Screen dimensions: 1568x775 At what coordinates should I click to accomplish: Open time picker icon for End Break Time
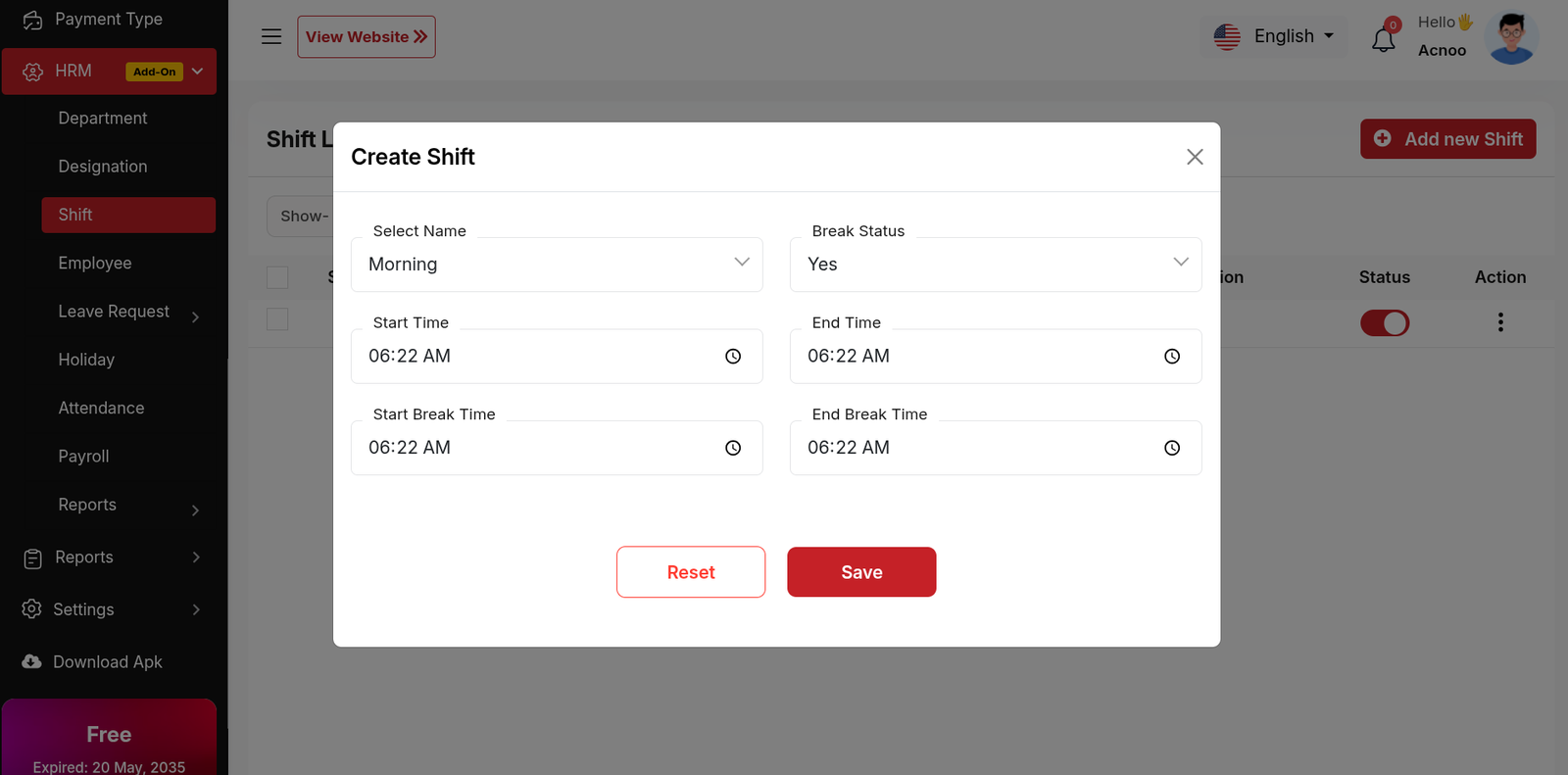pos(1172,448)
